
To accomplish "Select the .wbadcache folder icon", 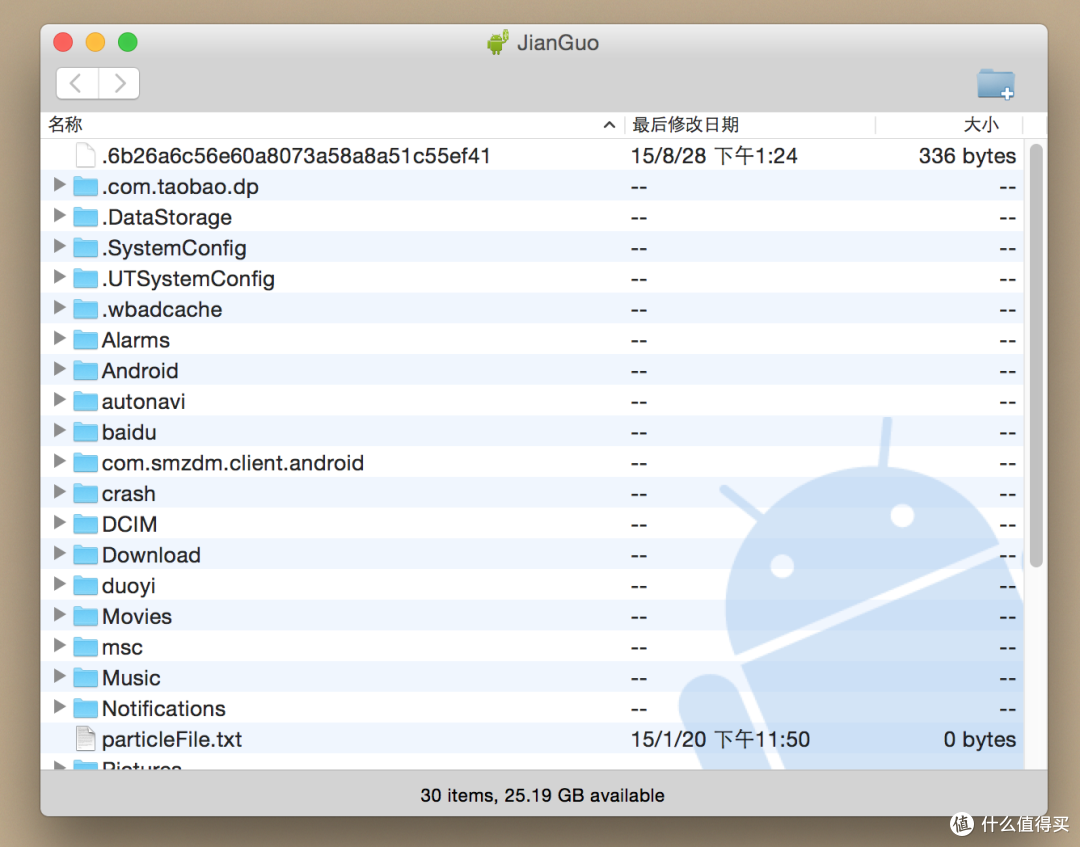I will [85, 309].
